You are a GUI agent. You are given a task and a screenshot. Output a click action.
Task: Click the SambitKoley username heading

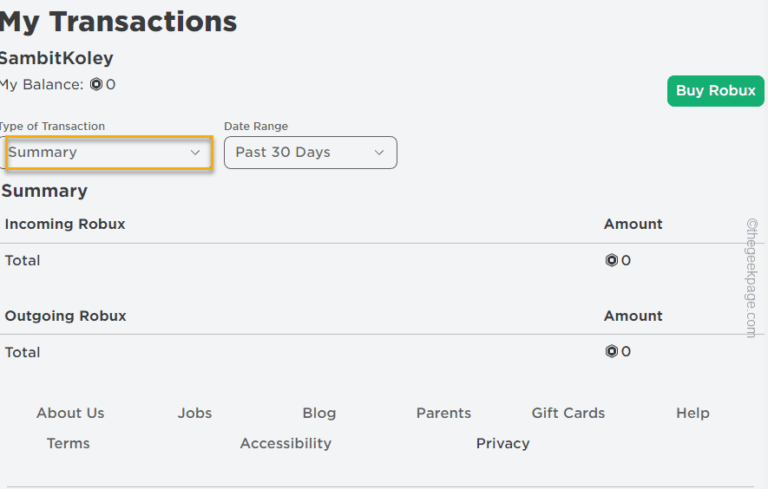point(56,58)
